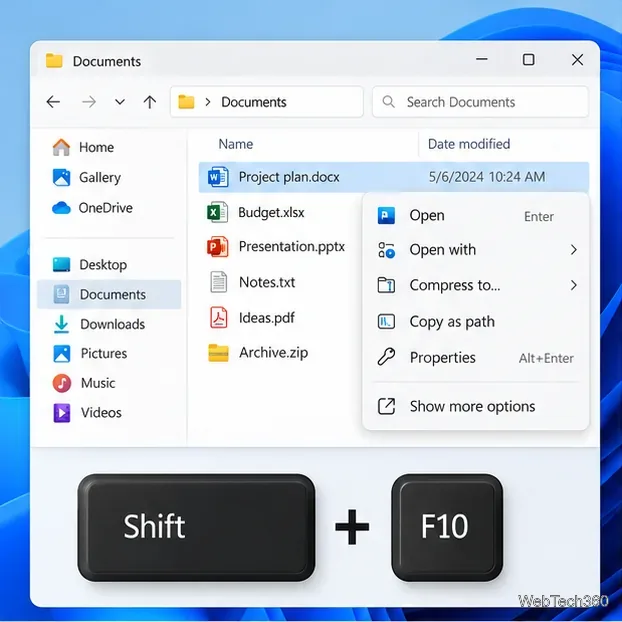Click the Home house icon
The height and width of the screenshot is (622, 622).
[x=61, y=147]
